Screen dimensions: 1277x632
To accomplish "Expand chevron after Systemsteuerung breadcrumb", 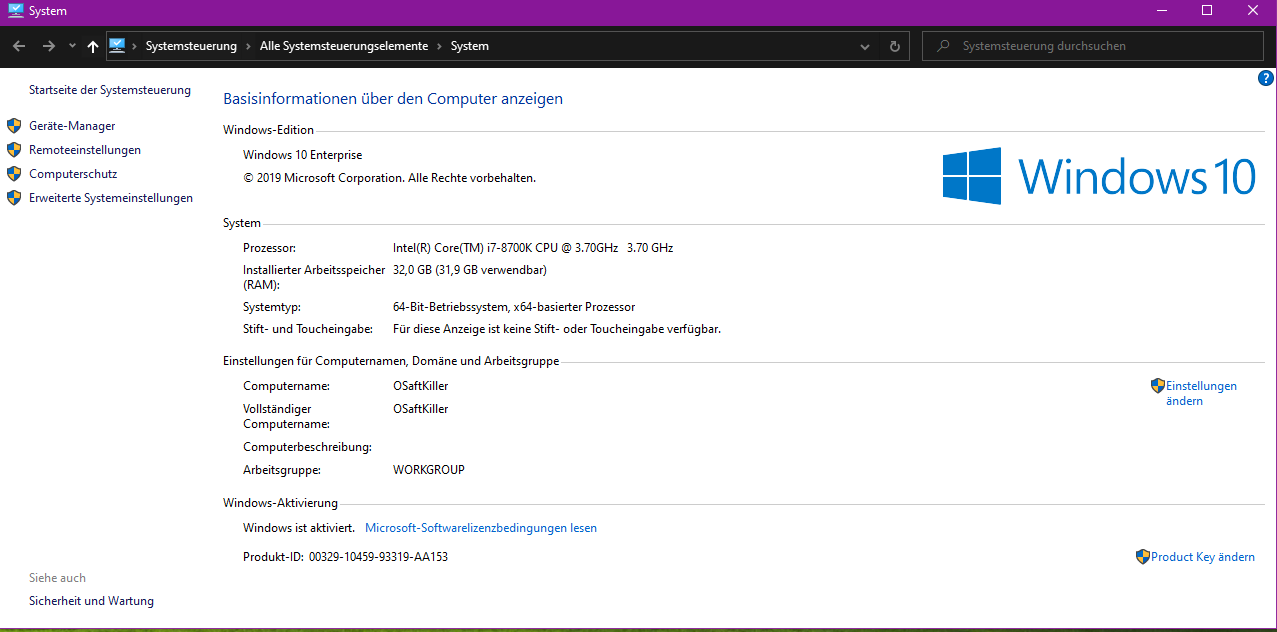I will point(248,46).
